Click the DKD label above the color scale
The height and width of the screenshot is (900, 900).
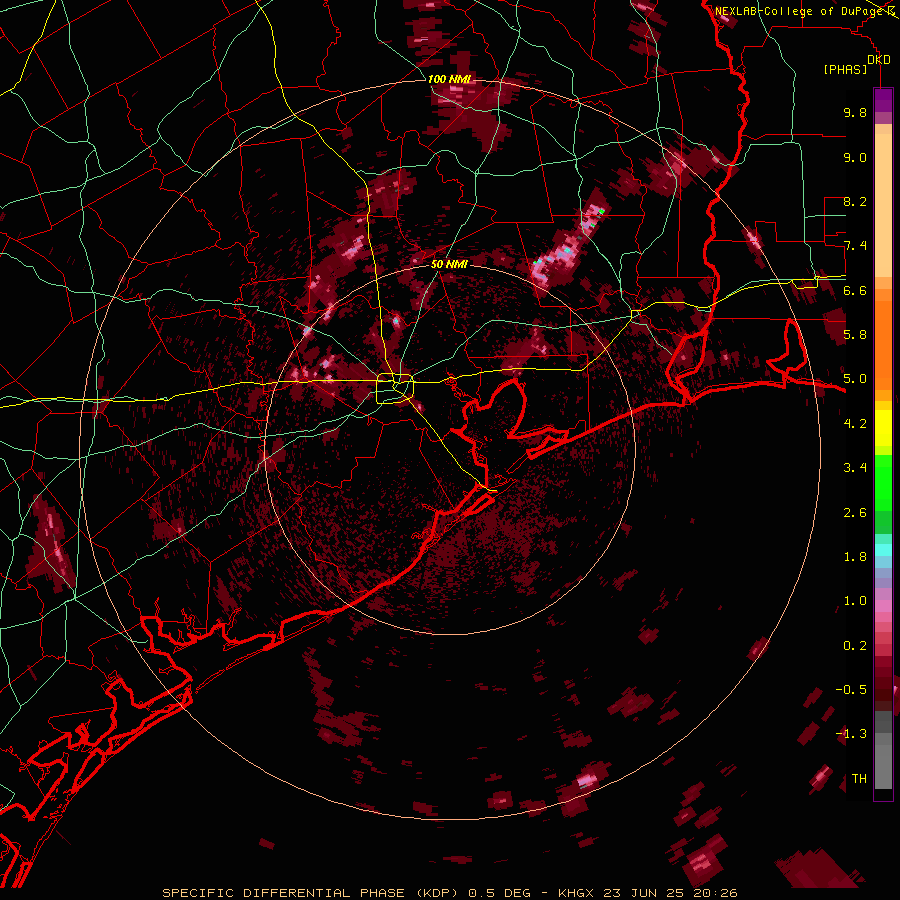pyautogui.click(x=879, y=60)
